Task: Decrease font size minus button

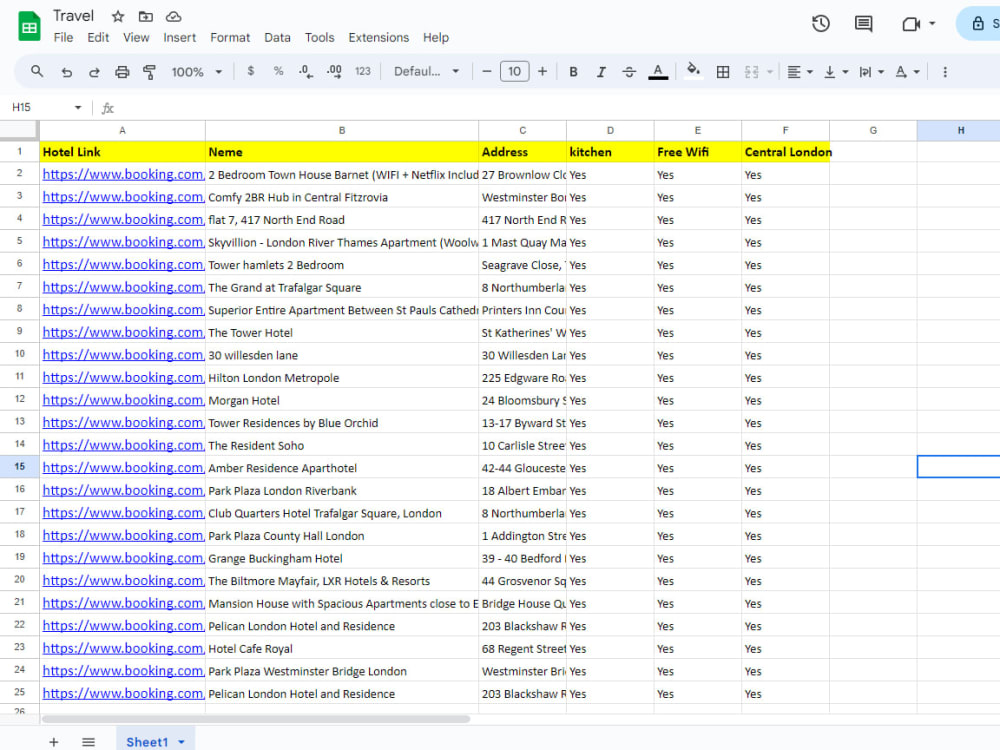Action: click(x=487, y=71)
